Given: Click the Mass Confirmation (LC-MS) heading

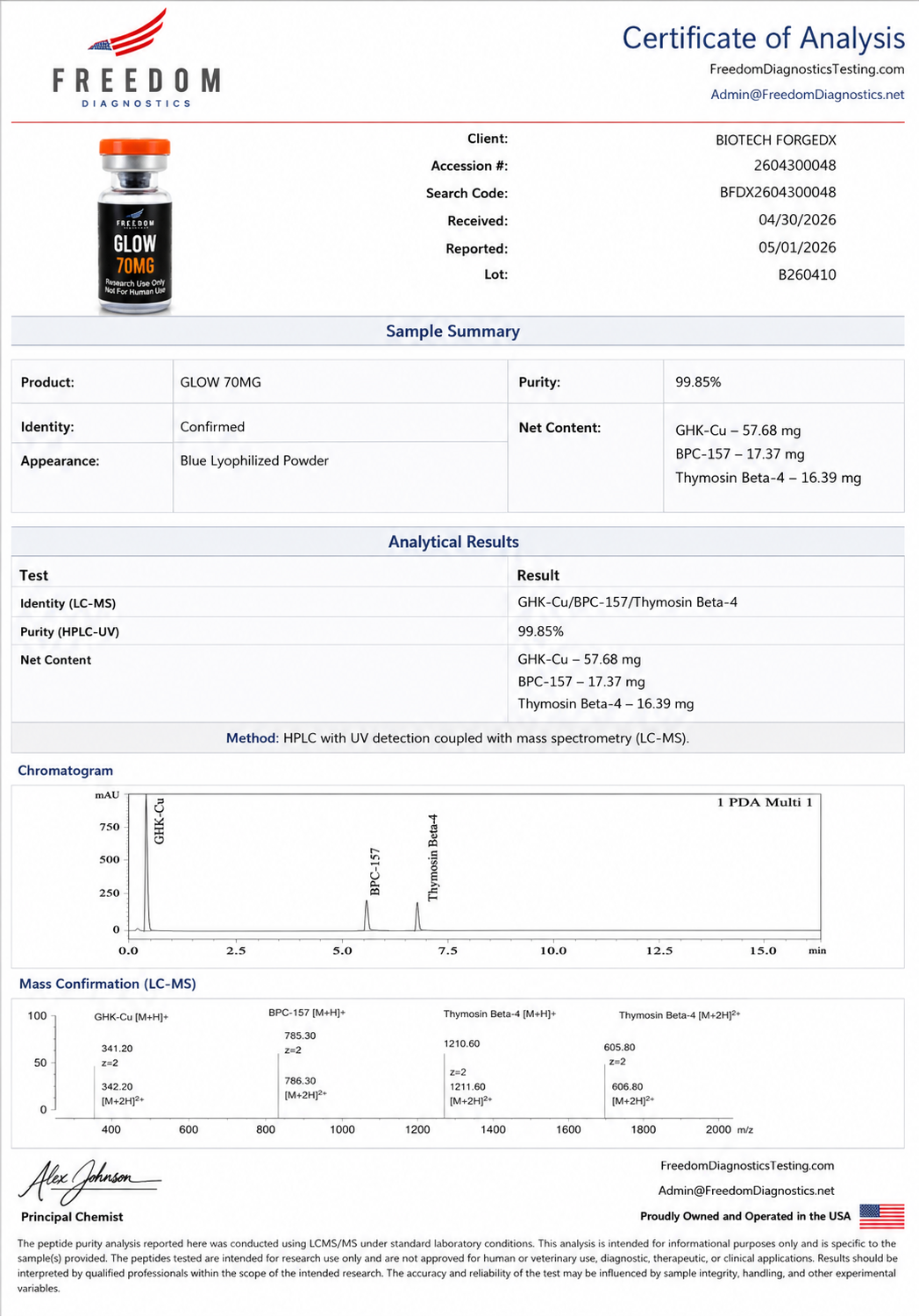Looking at the screenshot, I should (108, 984).
